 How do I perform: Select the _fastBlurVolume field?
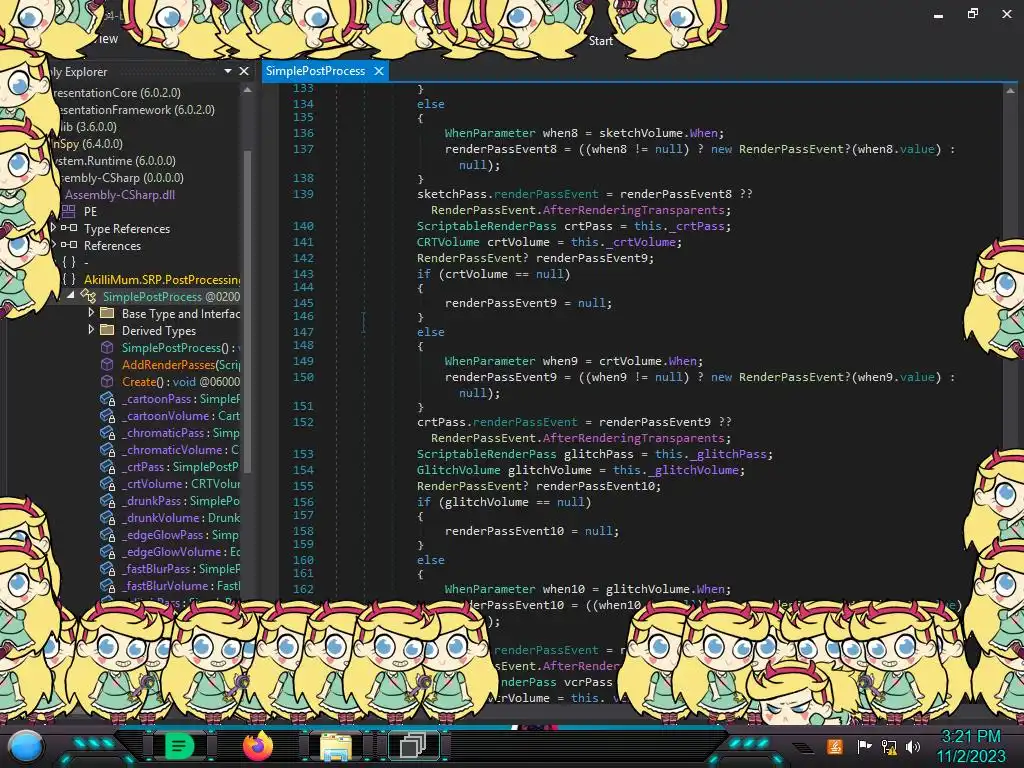181,586
